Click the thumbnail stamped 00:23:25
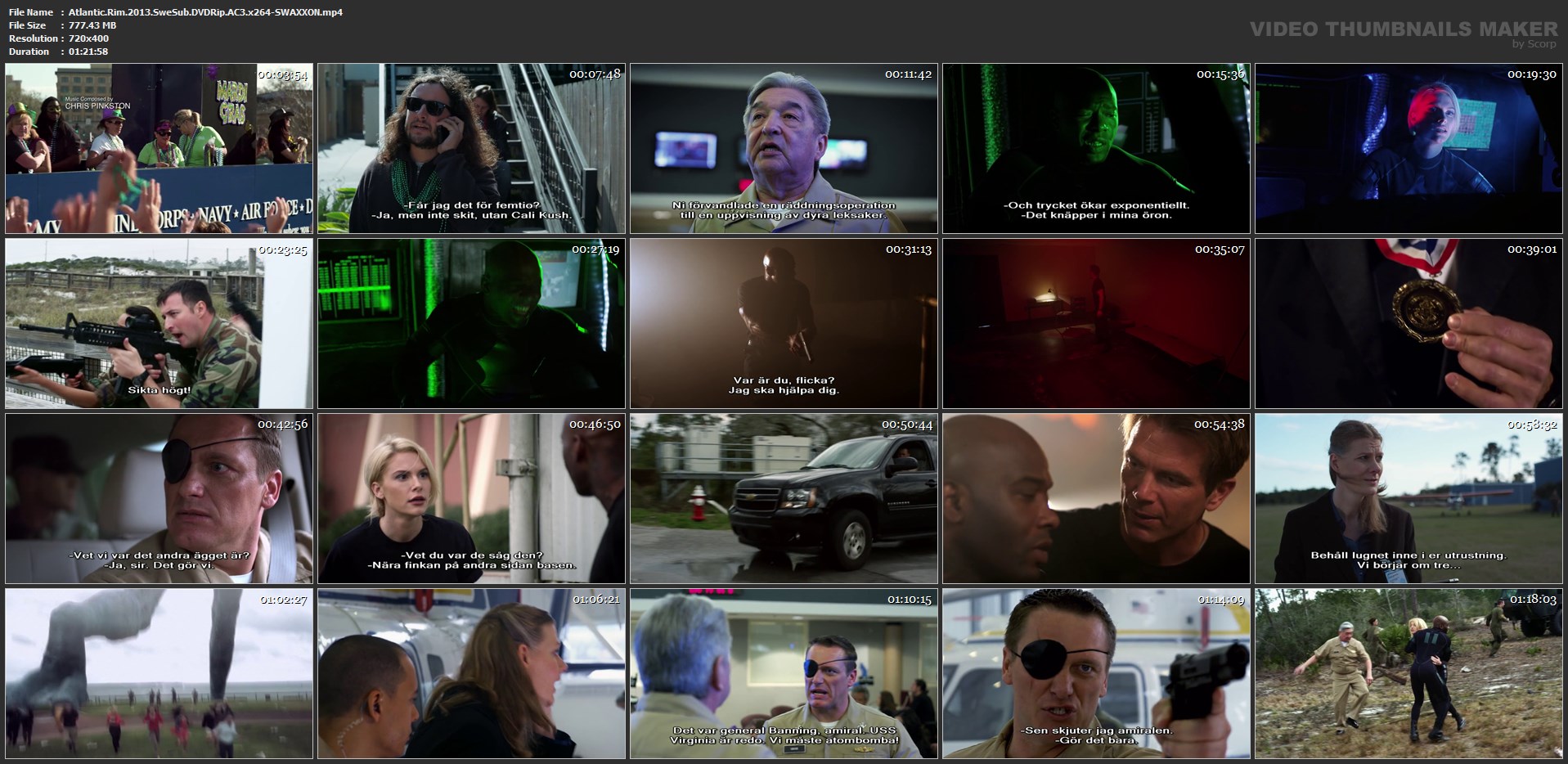1568x764 pixels. (x=159, y=323)
